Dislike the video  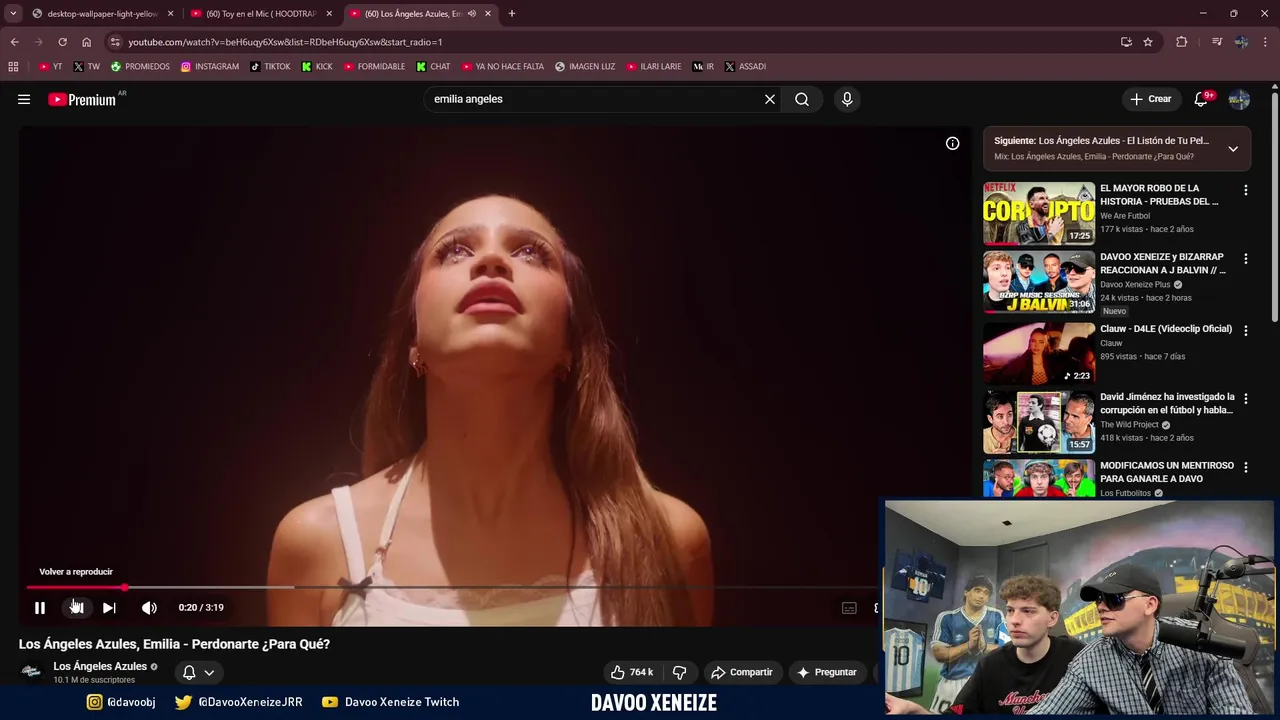(680, 672)
